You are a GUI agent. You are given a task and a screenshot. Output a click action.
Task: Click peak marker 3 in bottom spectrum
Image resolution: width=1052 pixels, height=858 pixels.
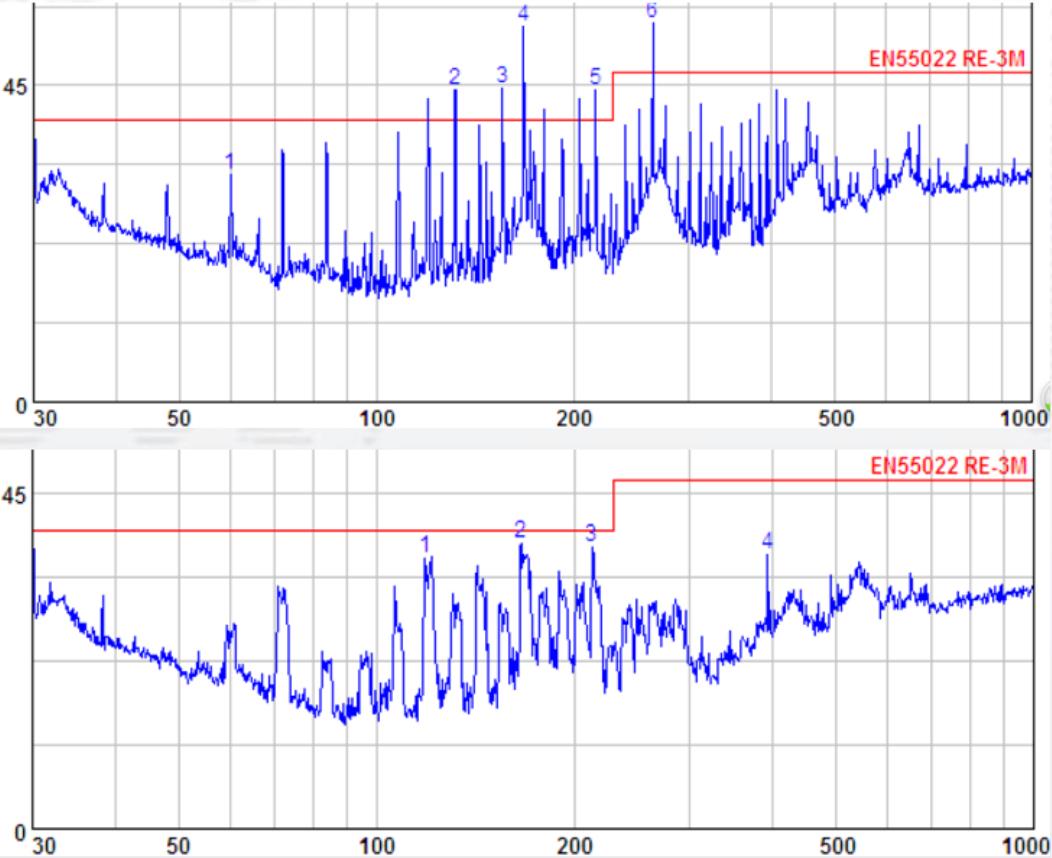590,533
